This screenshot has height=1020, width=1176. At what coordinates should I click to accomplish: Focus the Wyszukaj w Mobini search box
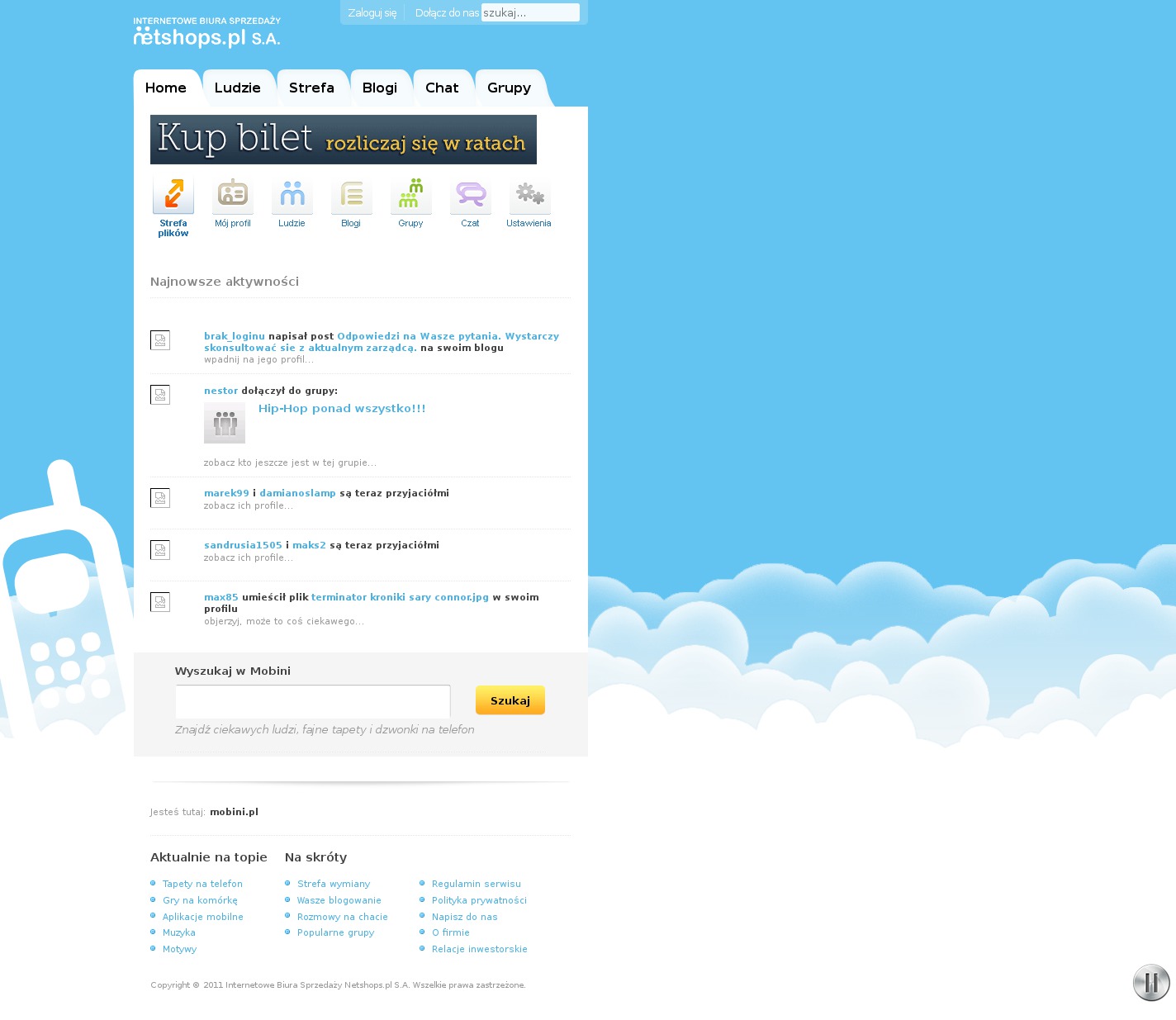point(313,701)
